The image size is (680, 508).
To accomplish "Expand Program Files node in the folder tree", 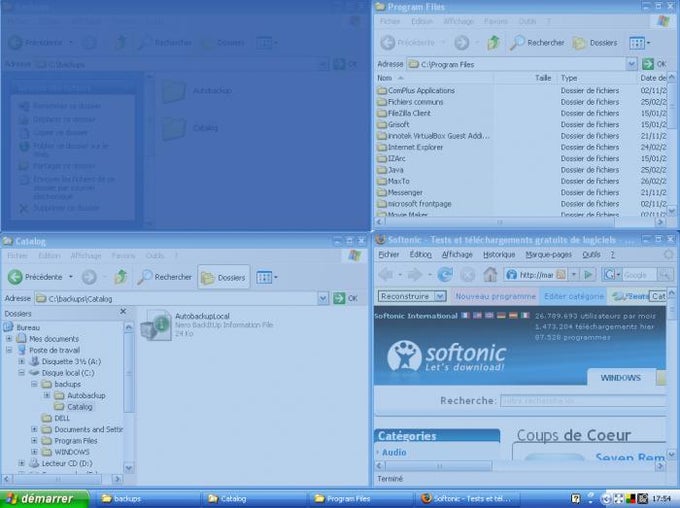I will pyautogui.click(x=34, y=440).
